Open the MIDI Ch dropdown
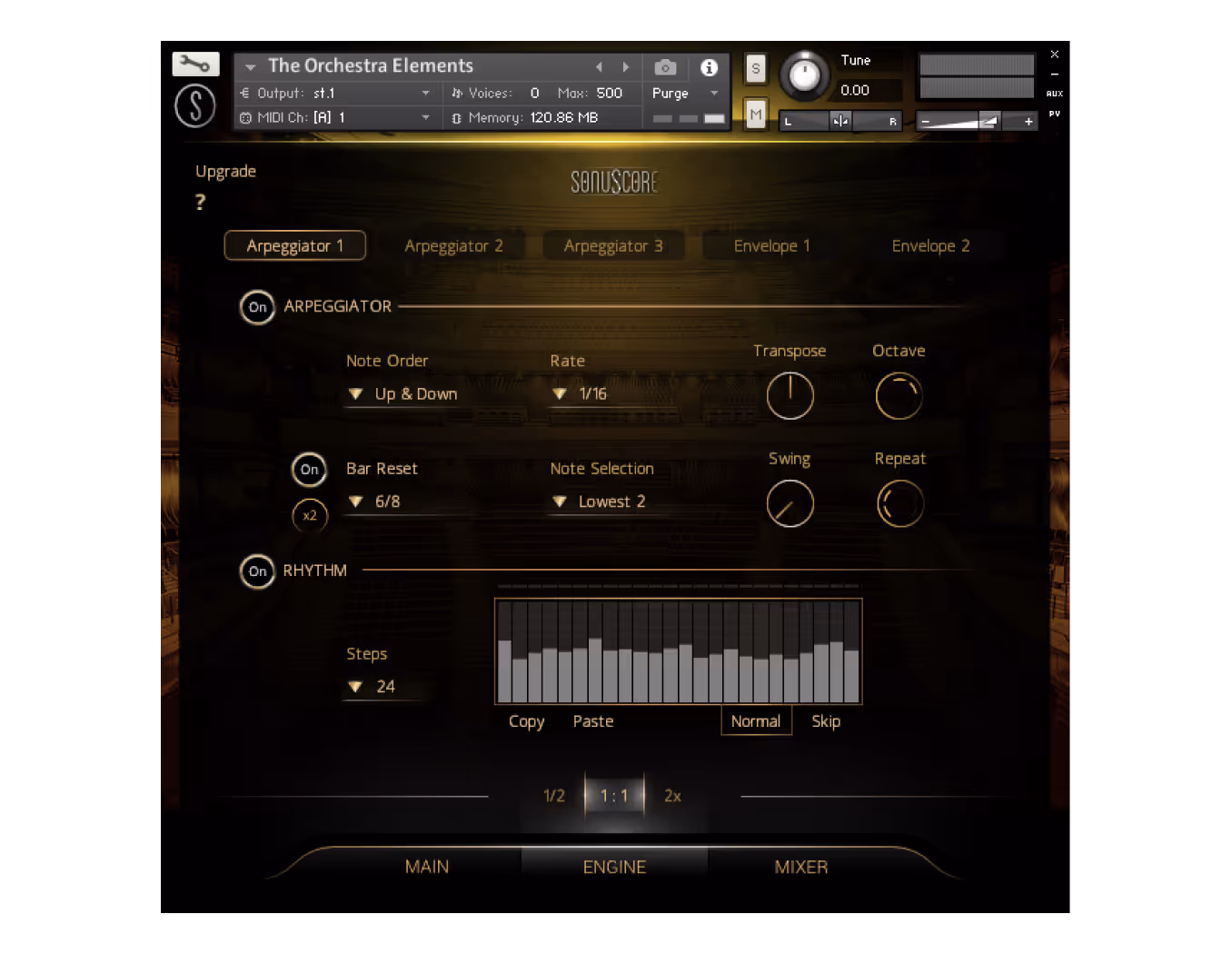Screen dimensions: 1232x954 click(335, 117)
